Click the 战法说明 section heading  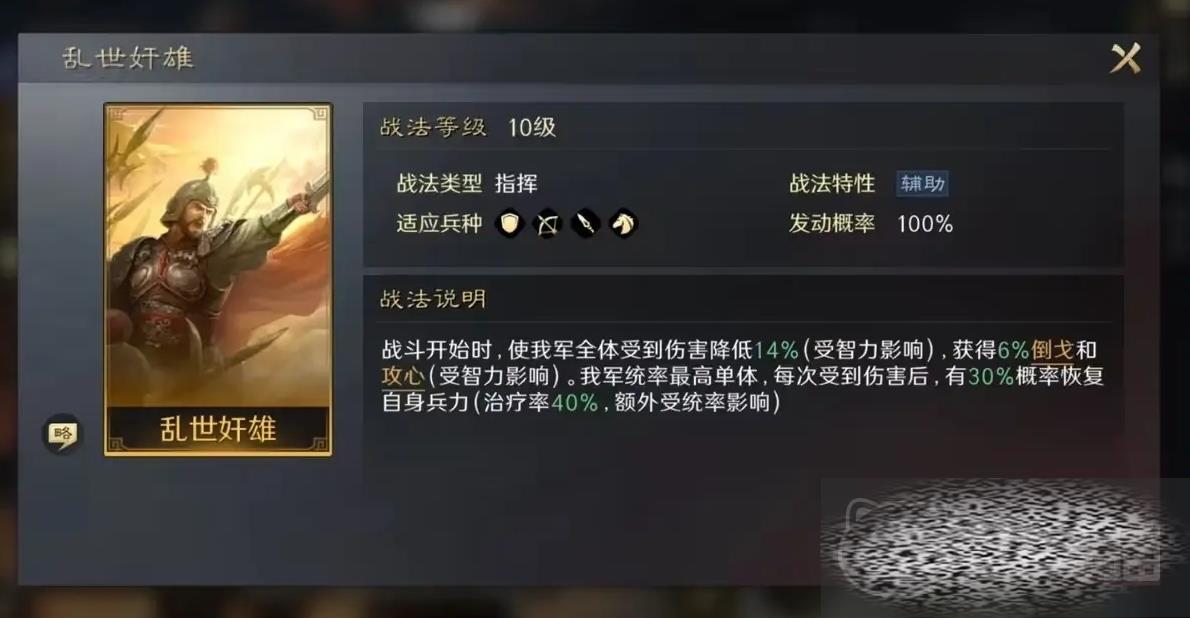[x=433, y=299]
